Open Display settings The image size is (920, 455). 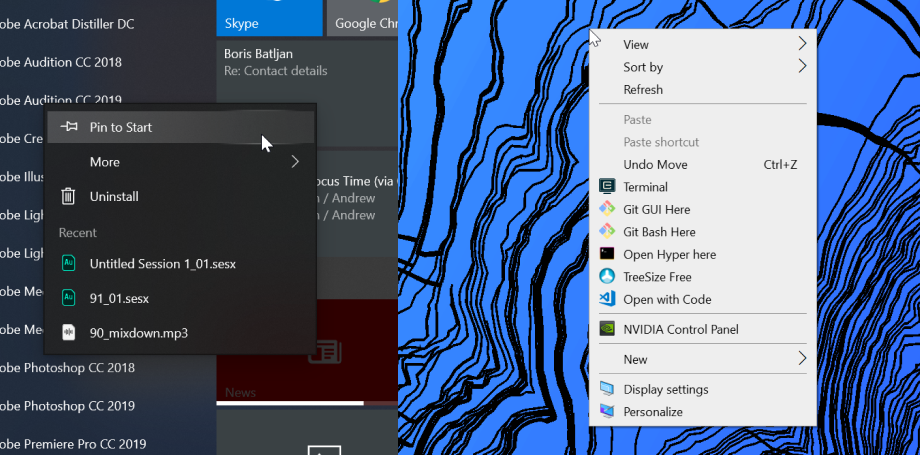click(x=702, y=389)
